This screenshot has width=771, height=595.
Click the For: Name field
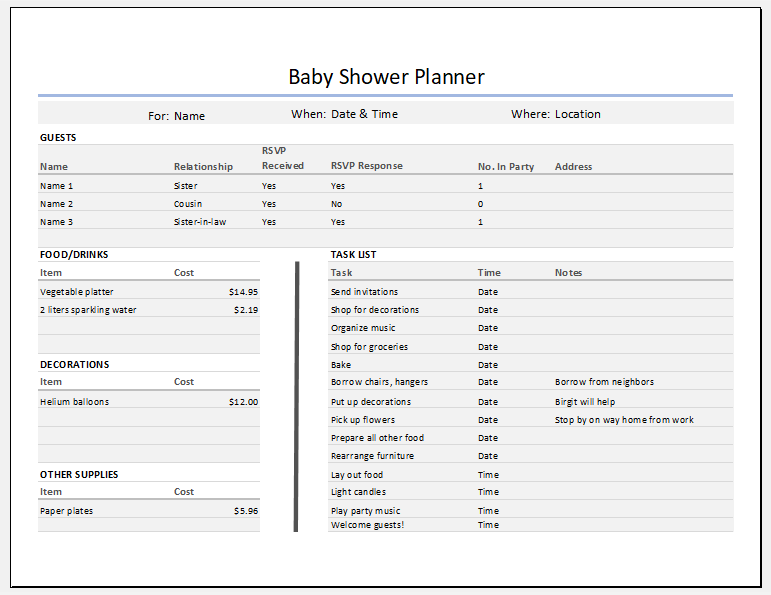click(177, 116)
